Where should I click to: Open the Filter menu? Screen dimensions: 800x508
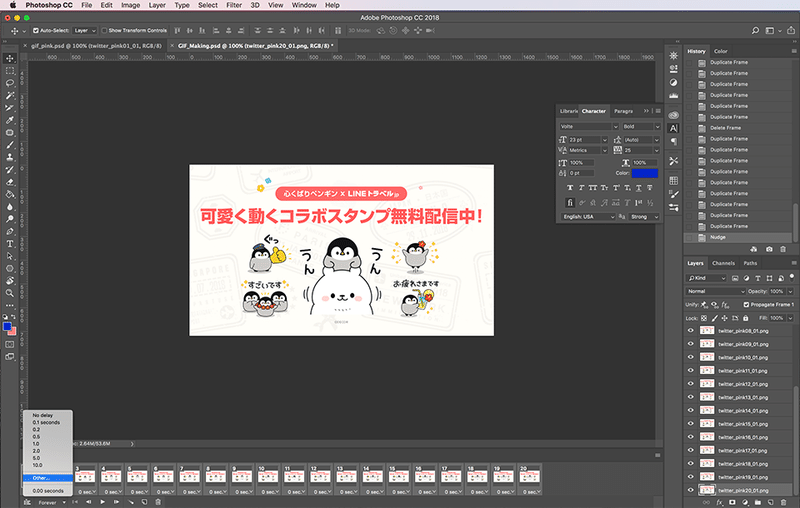[234, 5]
